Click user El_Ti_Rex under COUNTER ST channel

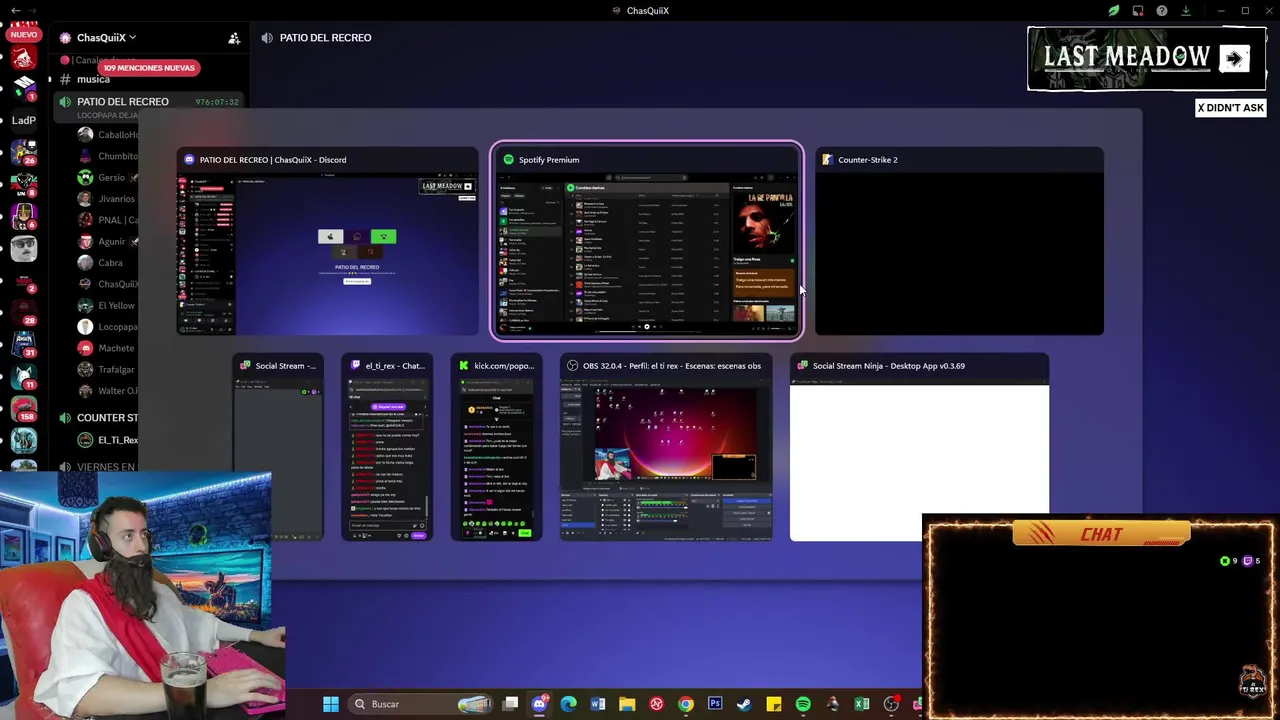pyautogui.click(x=108, y=440)
